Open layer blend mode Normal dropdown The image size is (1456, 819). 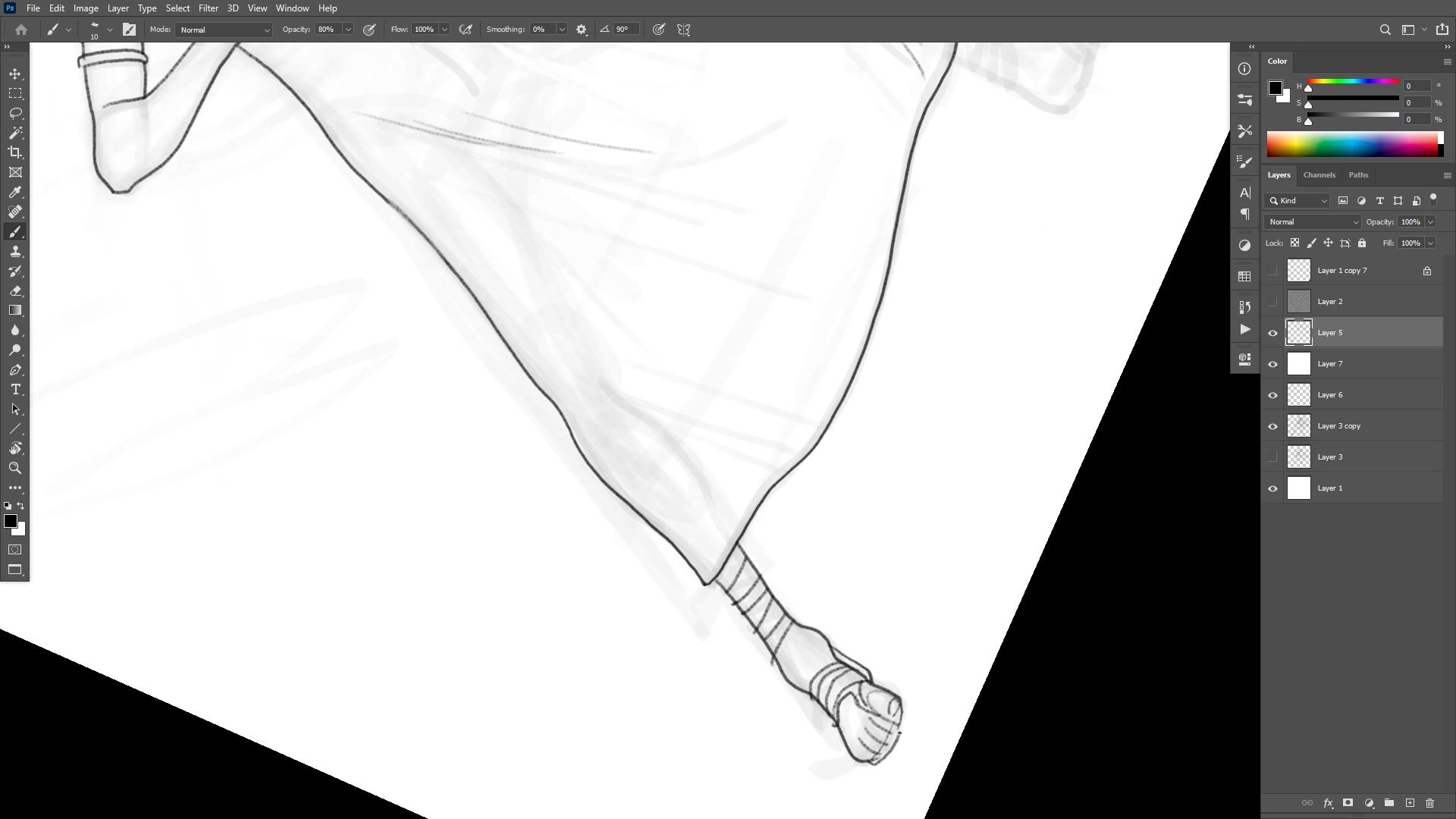coord(1313,221)
